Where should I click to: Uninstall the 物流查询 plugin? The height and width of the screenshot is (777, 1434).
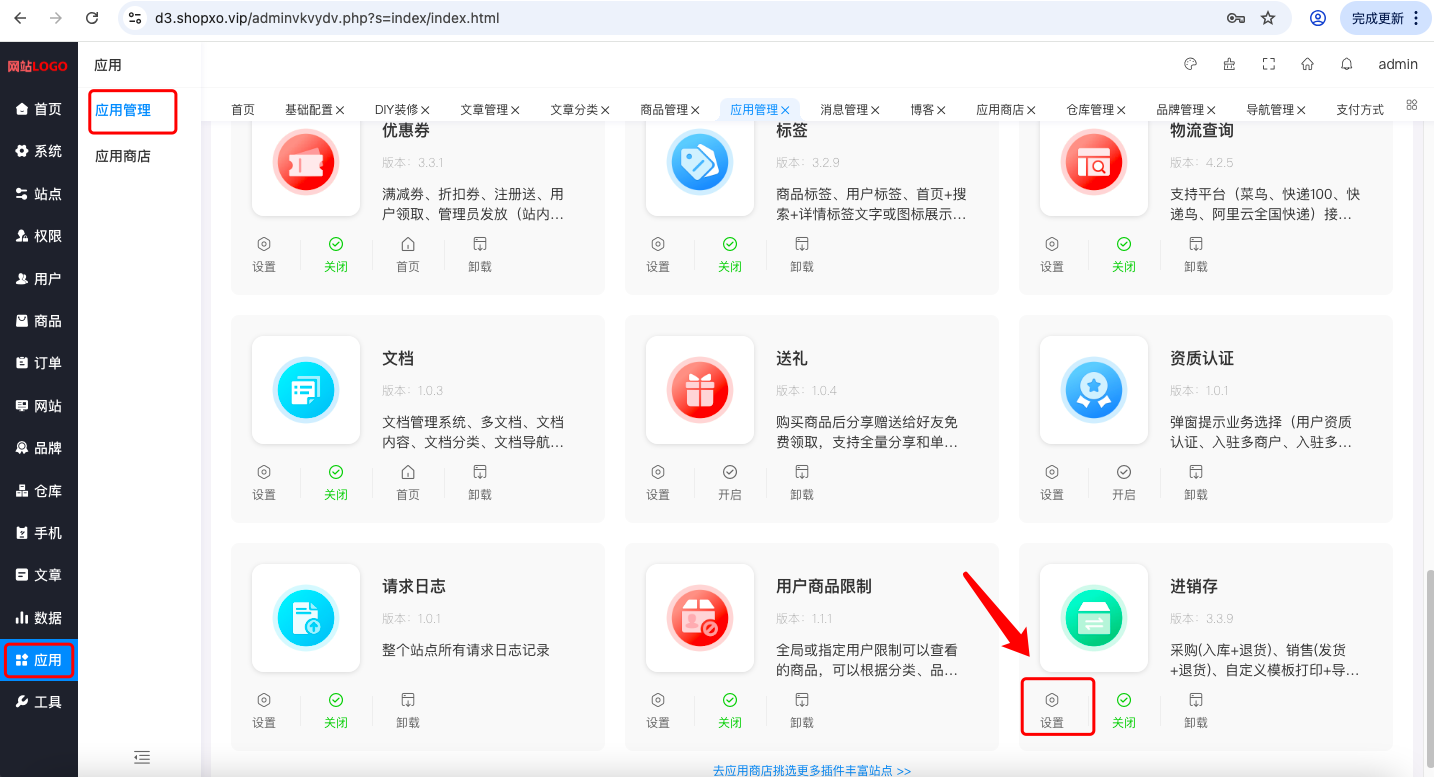[1196, 255]
